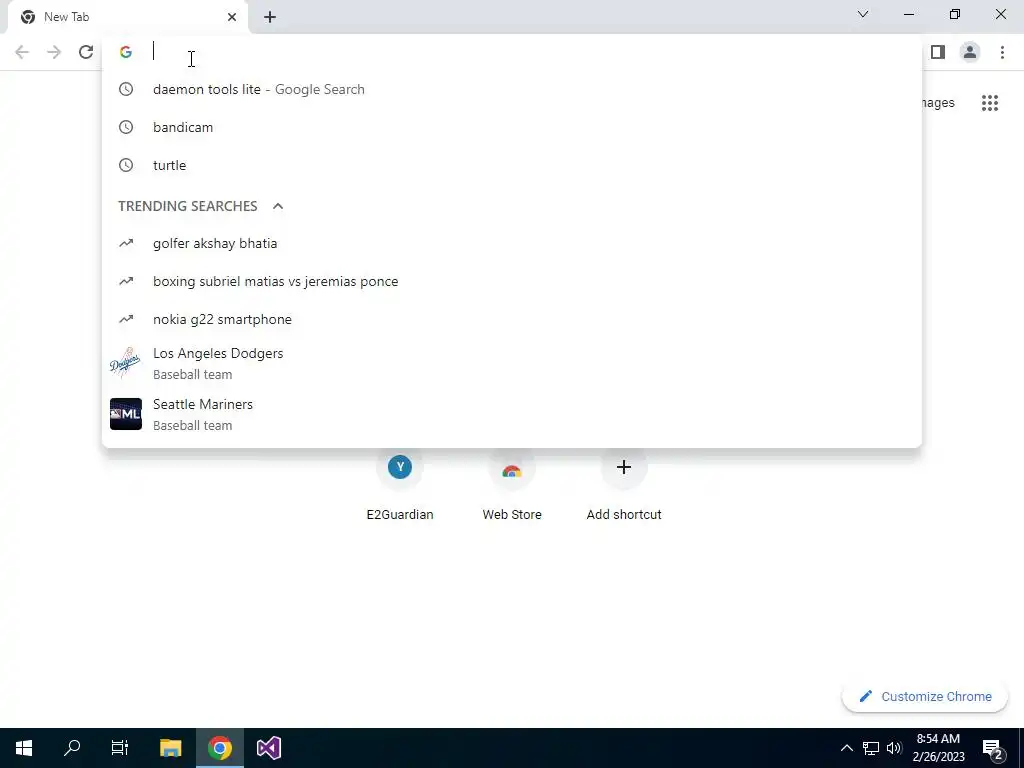The width and height of the screenshot is (1024, 768).
Task: Reload the page with the refresh icon
Action: click(x=86, y=52)
